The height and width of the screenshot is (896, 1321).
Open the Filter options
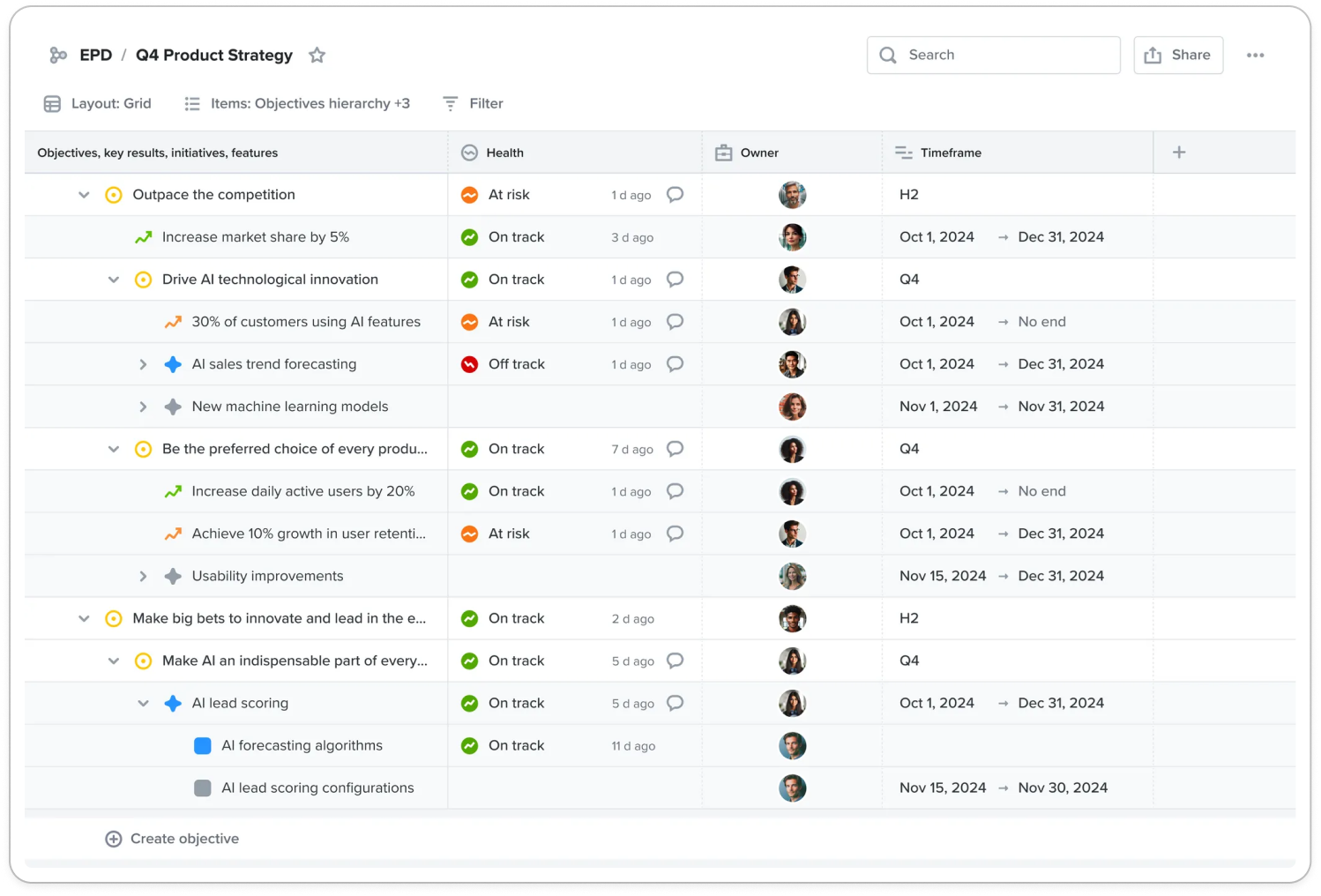click(473, 104)
